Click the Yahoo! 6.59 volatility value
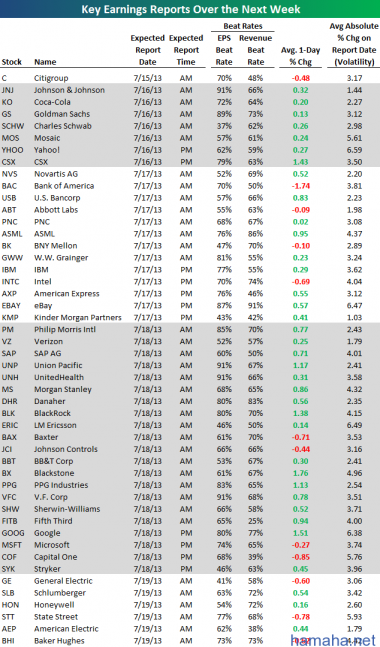This screenshot has width=380, height=647. pyautogui.click(x=354, y=150)
